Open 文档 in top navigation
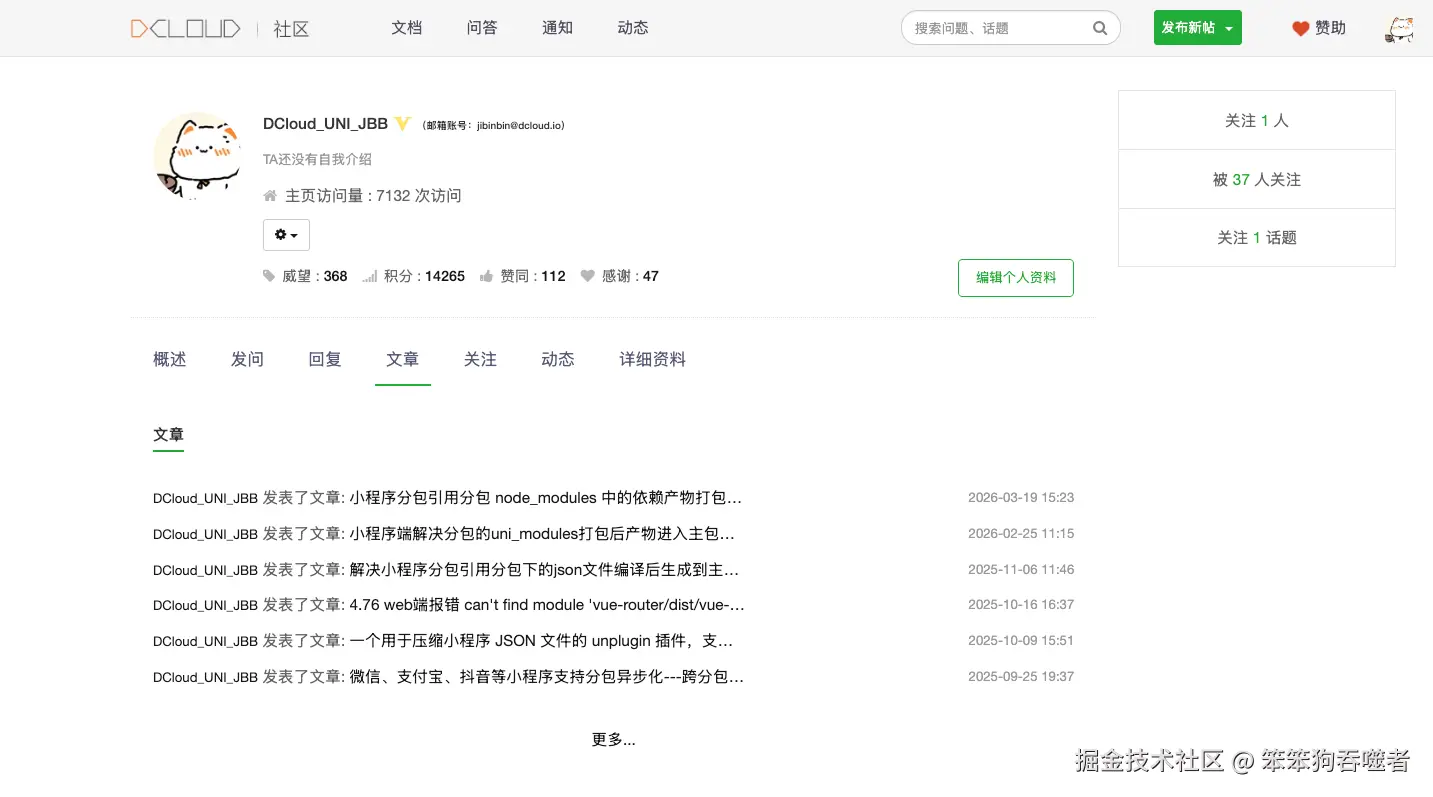This screenshot has width=1433, height=797. pyautogui.click(x=407, y=28)
